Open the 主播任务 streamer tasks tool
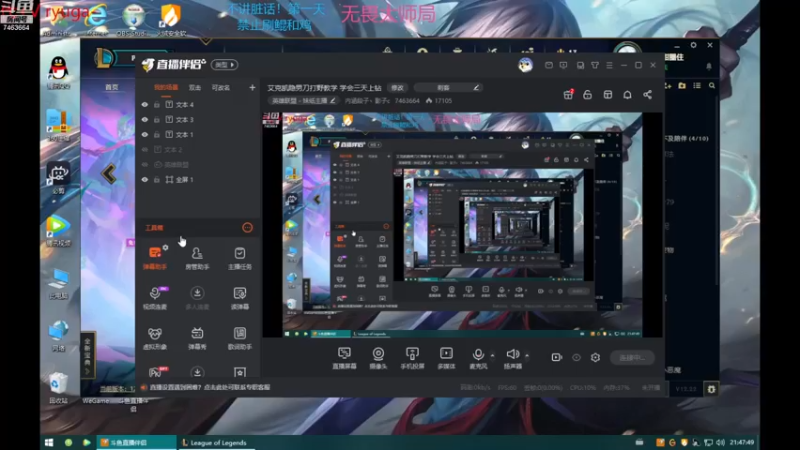This screenshot has height=450, width=800. point(239,258)
